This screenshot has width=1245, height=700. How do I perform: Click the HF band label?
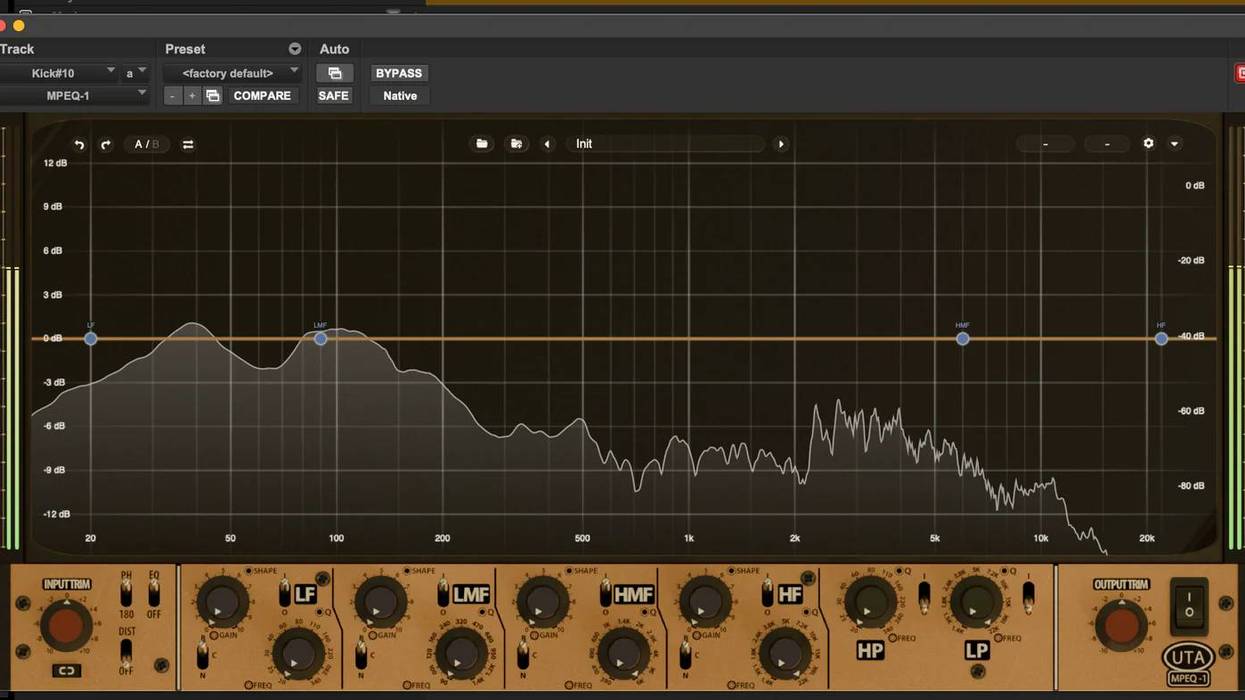pos(790,595)
